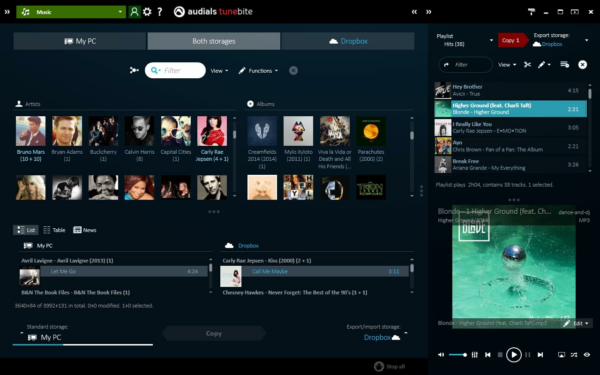
Task: Start playback with the play button
Action: click(514, 355)
